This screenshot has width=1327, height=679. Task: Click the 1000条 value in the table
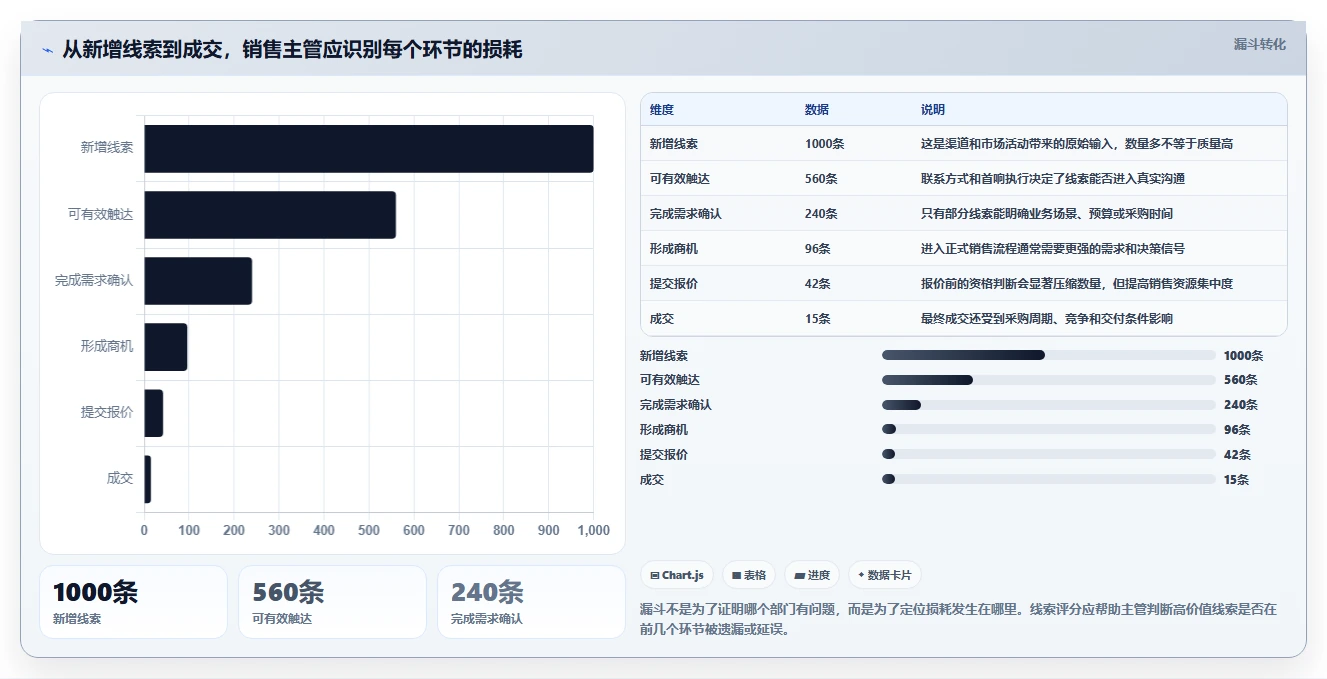(825, 144)
